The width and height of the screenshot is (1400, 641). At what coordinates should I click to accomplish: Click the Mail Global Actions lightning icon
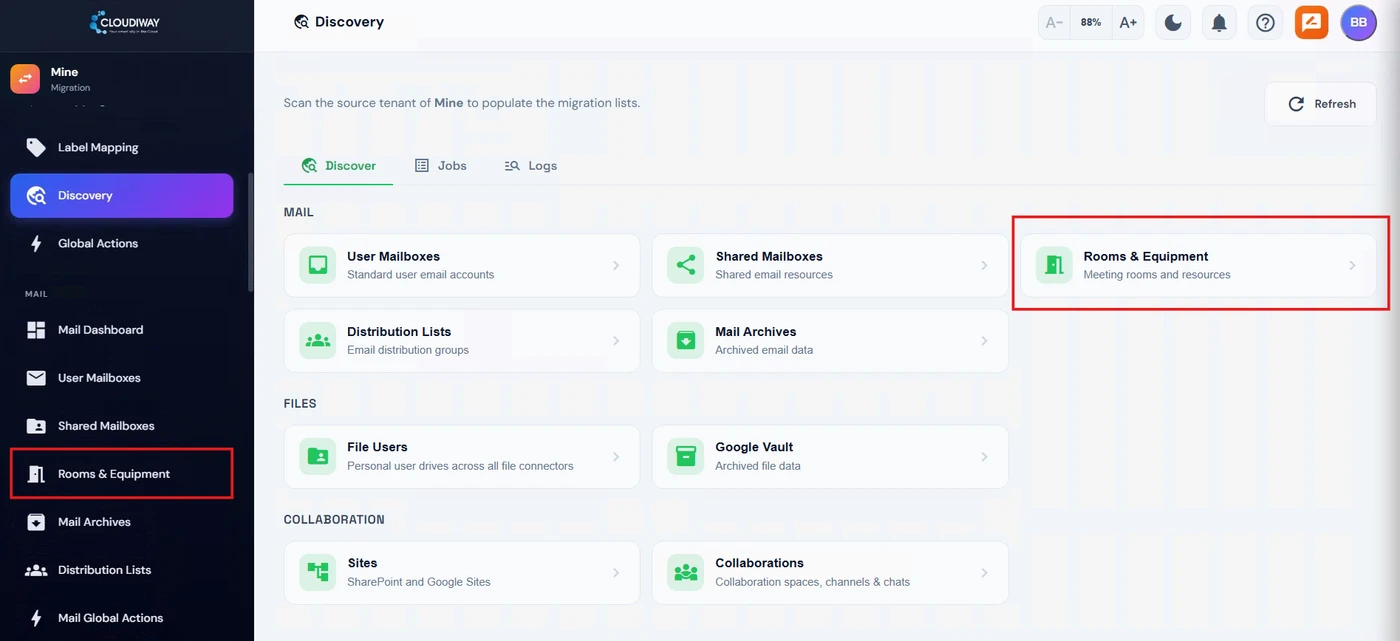[x=36, y=618]
